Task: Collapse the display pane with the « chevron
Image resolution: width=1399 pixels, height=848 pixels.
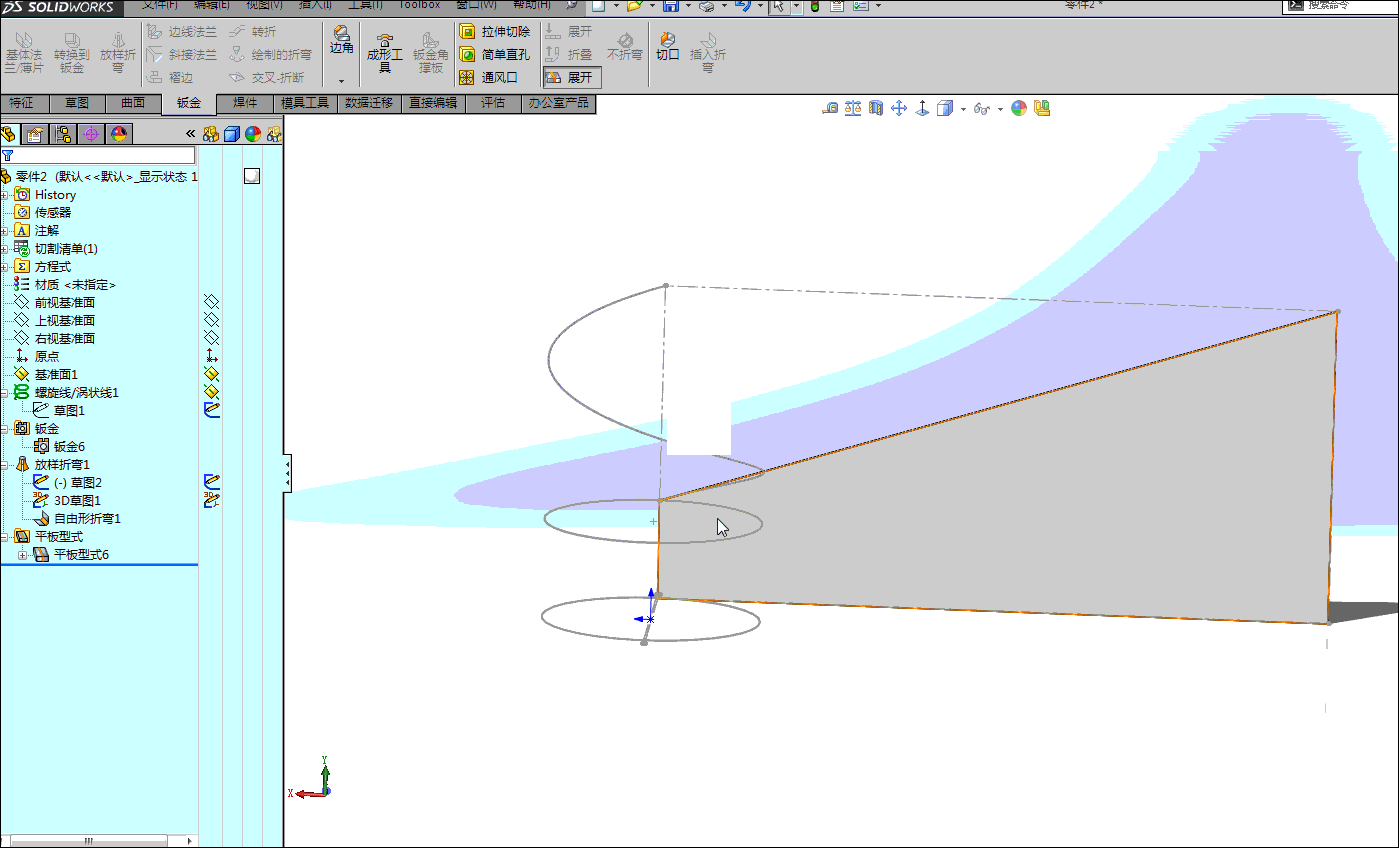Action: (191, 134)
